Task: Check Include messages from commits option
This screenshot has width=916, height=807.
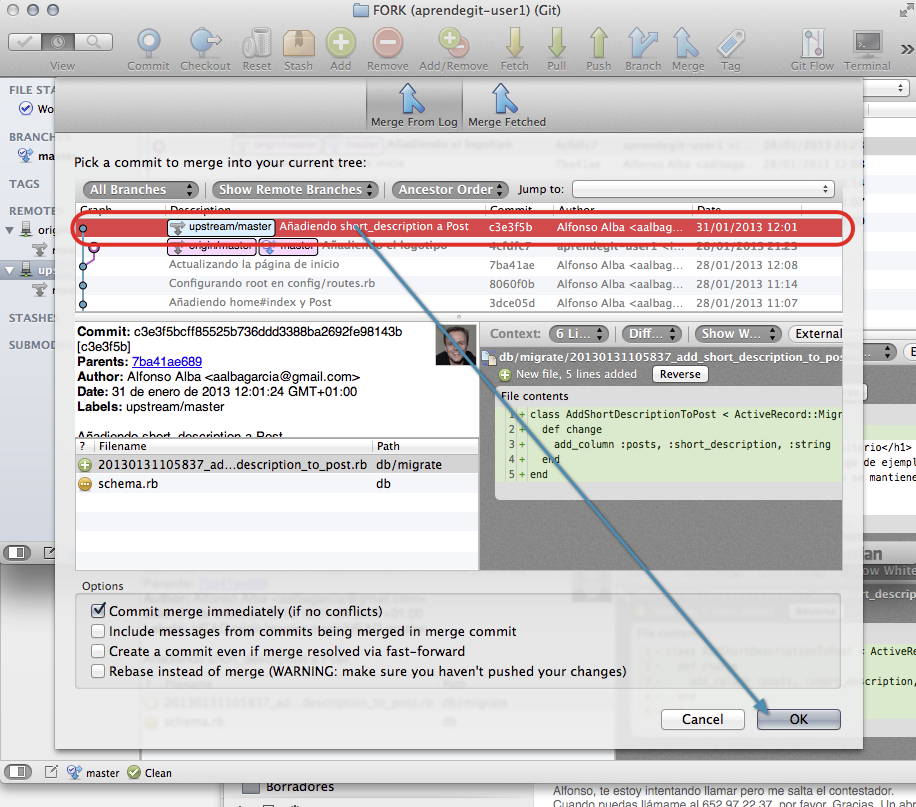Action: click(x=98, y=631)
